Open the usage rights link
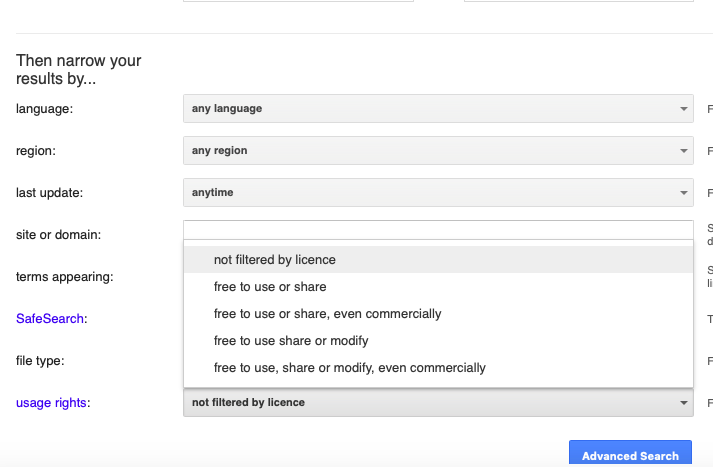The height and width of the screenshot is (467, 713). (x=52, y=403)
